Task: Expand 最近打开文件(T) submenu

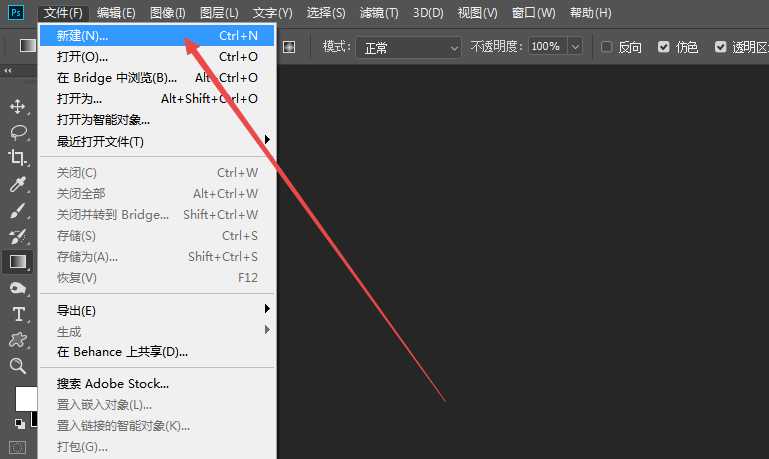Action: (x=156, y=141)
